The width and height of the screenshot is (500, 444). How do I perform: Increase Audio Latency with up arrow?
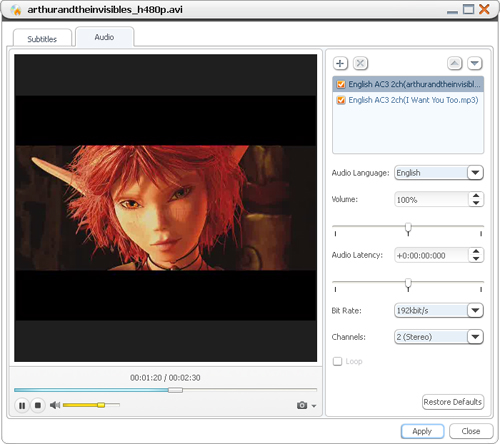(x=476, y=252)
